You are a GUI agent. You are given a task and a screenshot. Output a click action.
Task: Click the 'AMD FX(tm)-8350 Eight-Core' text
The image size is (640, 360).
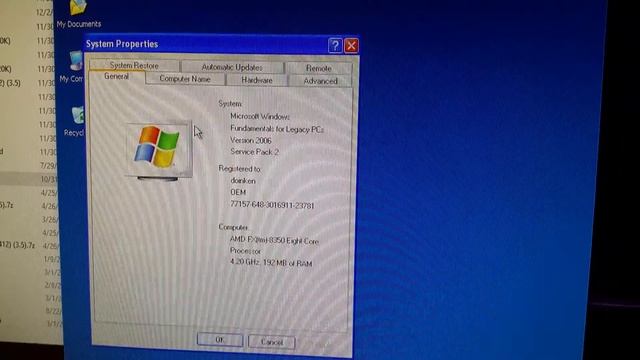[x=274, y=241]
